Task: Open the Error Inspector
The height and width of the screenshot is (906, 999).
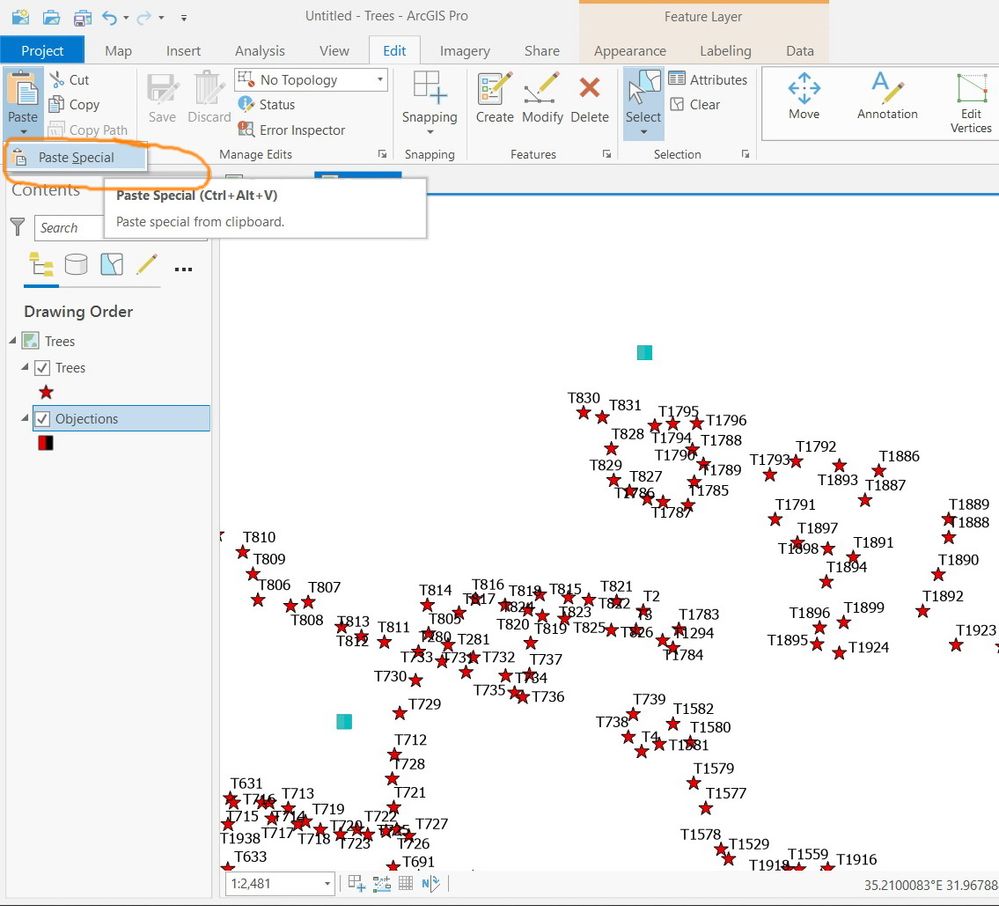Action: tap(291, 130)
